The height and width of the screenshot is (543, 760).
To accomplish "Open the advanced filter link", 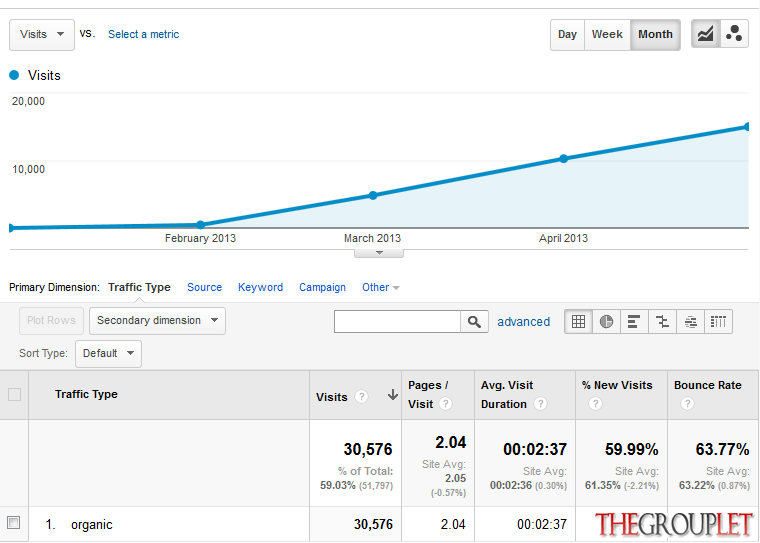I will (x=523, y=321).
